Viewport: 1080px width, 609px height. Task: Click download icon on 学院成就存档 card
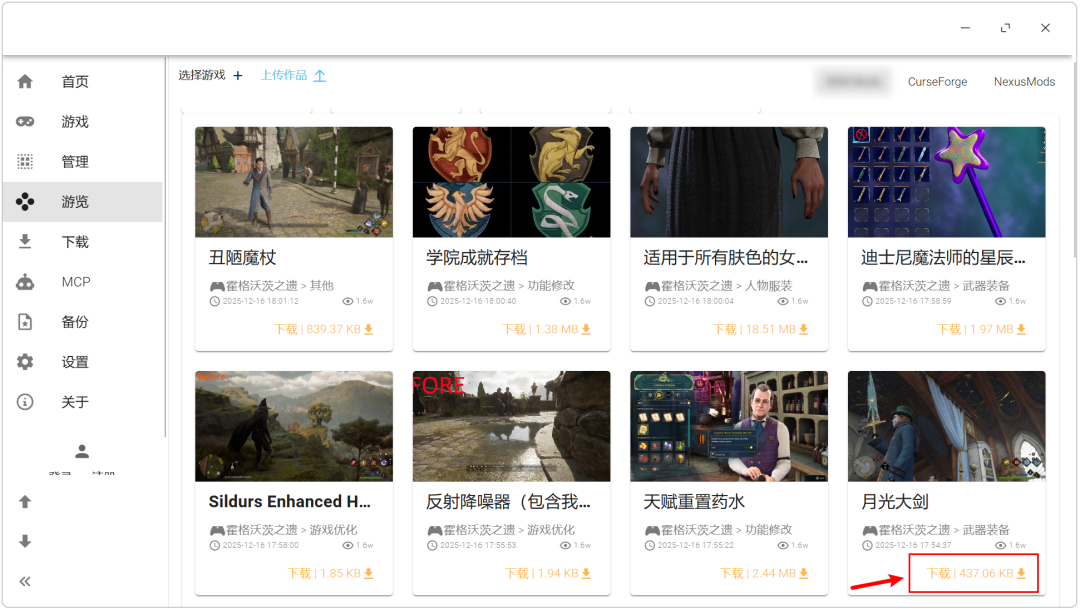tap(586, 329)
